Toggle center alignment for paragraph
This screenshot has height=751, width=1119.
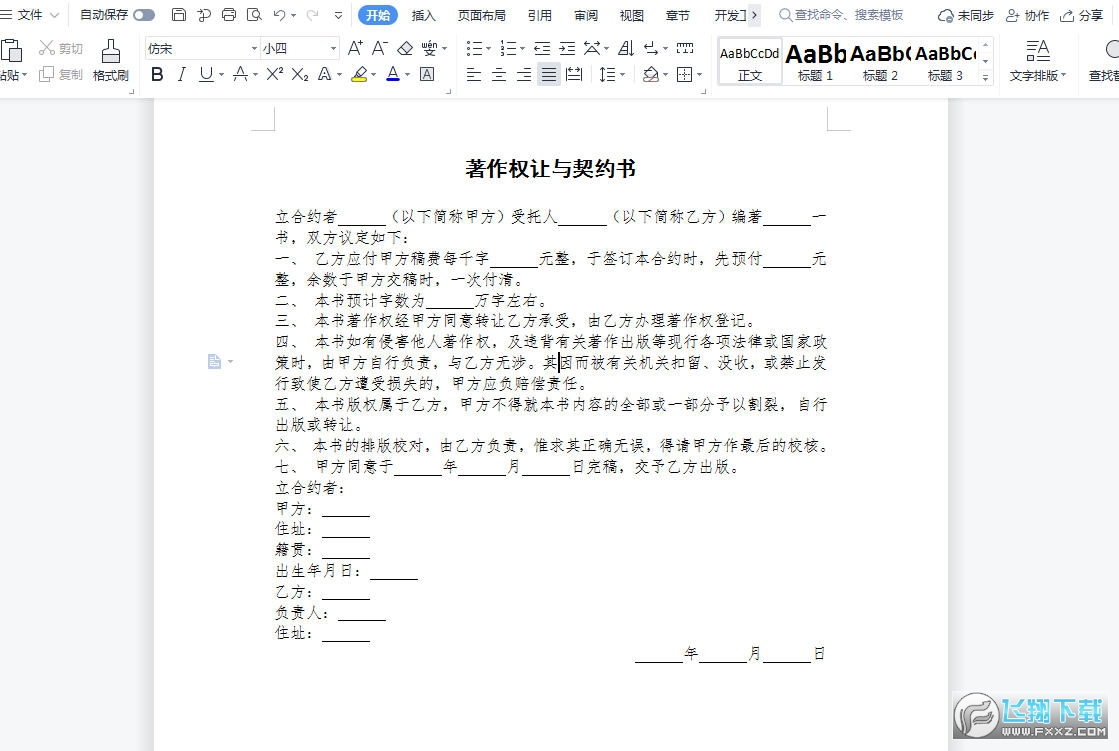coord(499,74)
